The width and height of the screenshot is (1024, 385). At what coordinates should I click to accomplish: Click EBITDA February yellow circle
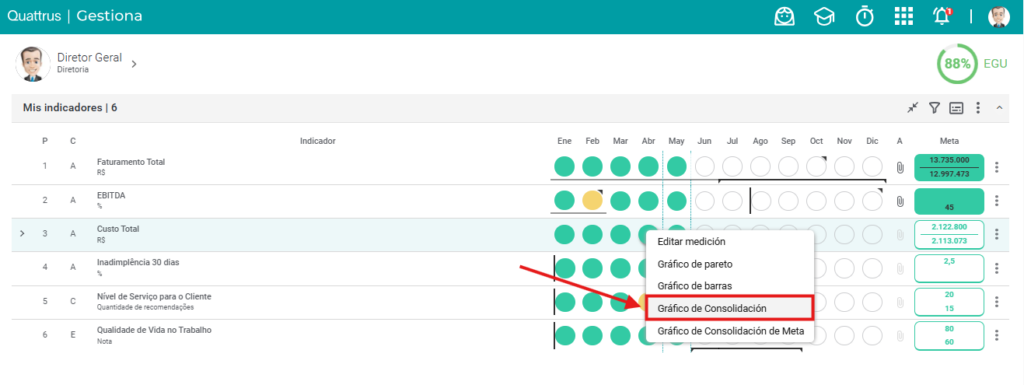click(592, 200)
